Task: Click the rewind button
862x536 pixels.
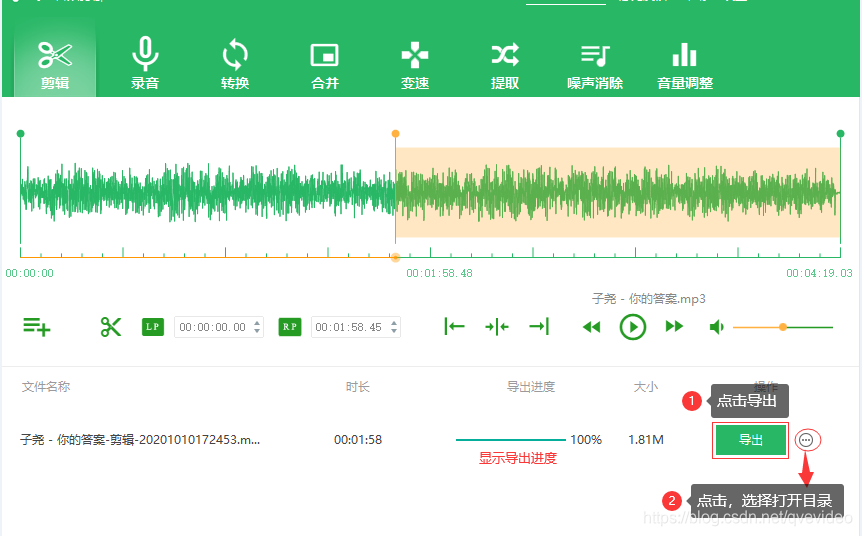Action: 592,327
